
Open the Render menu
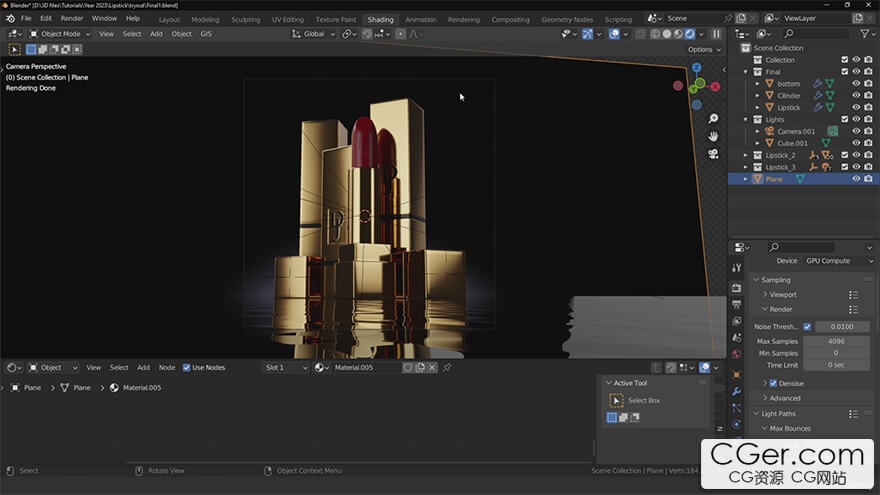(x=72, y=19)
